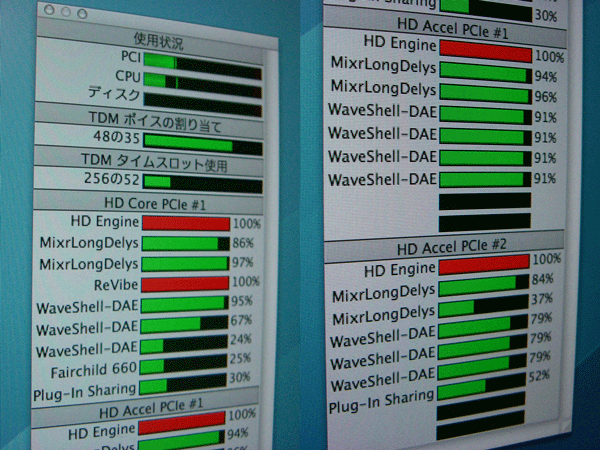The image size is (600, 450).
Task: Click the 52% value beside WaveShell-DAE
Action: coord(539,376)
